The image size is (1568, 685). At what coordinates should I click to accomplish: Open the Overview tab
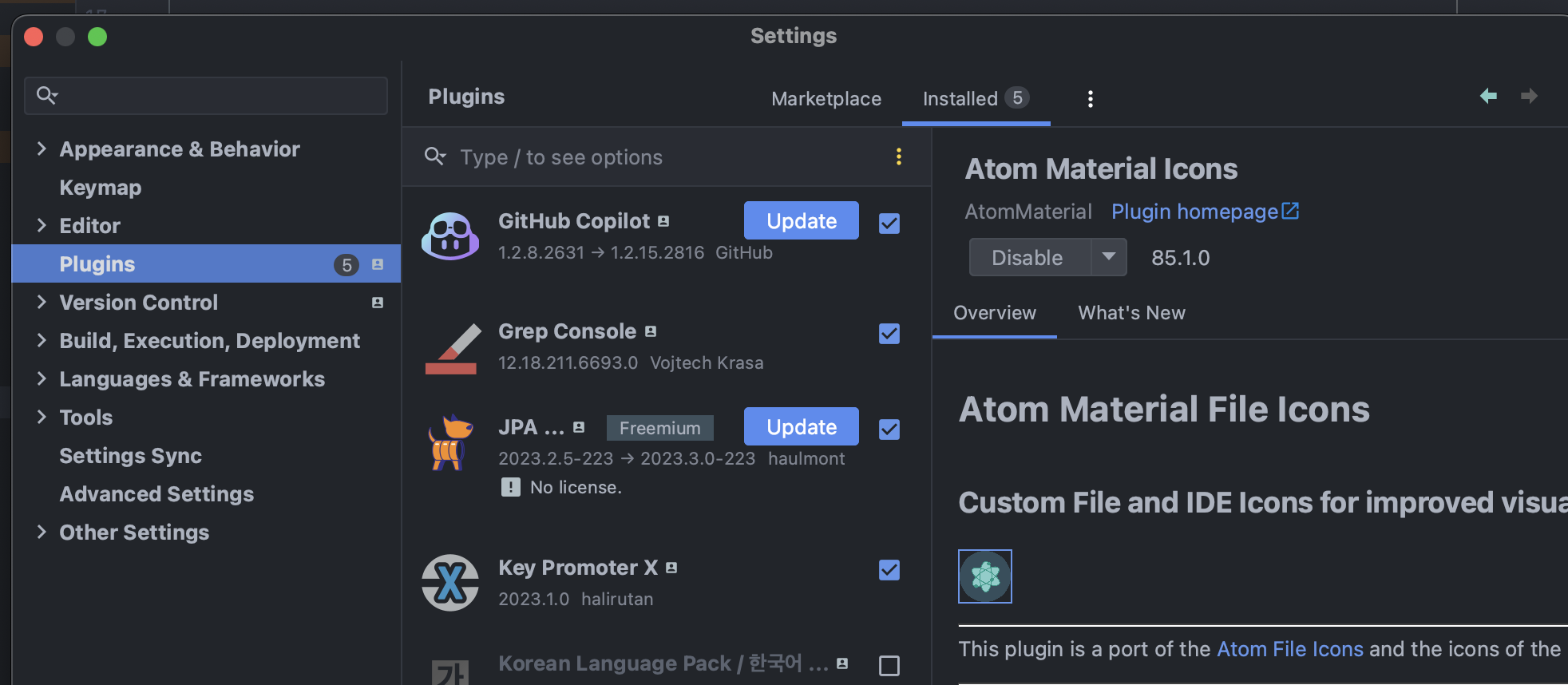[995, 313]
